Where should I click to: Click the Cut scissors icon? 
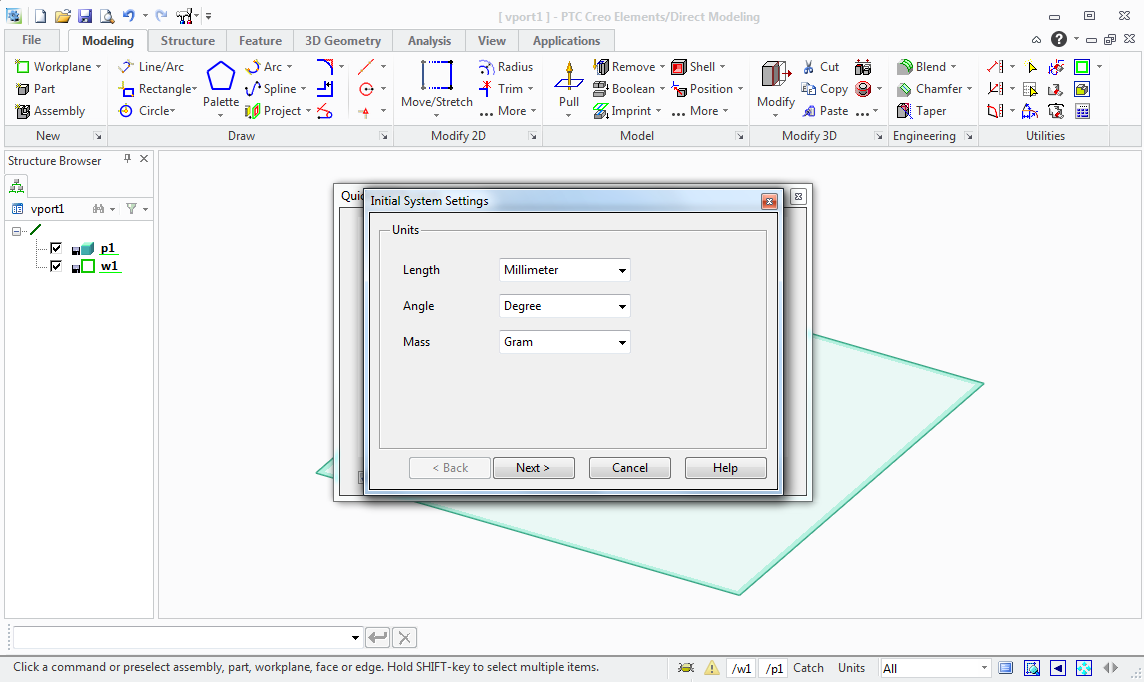pyautogui.click(x=808, y=67)
